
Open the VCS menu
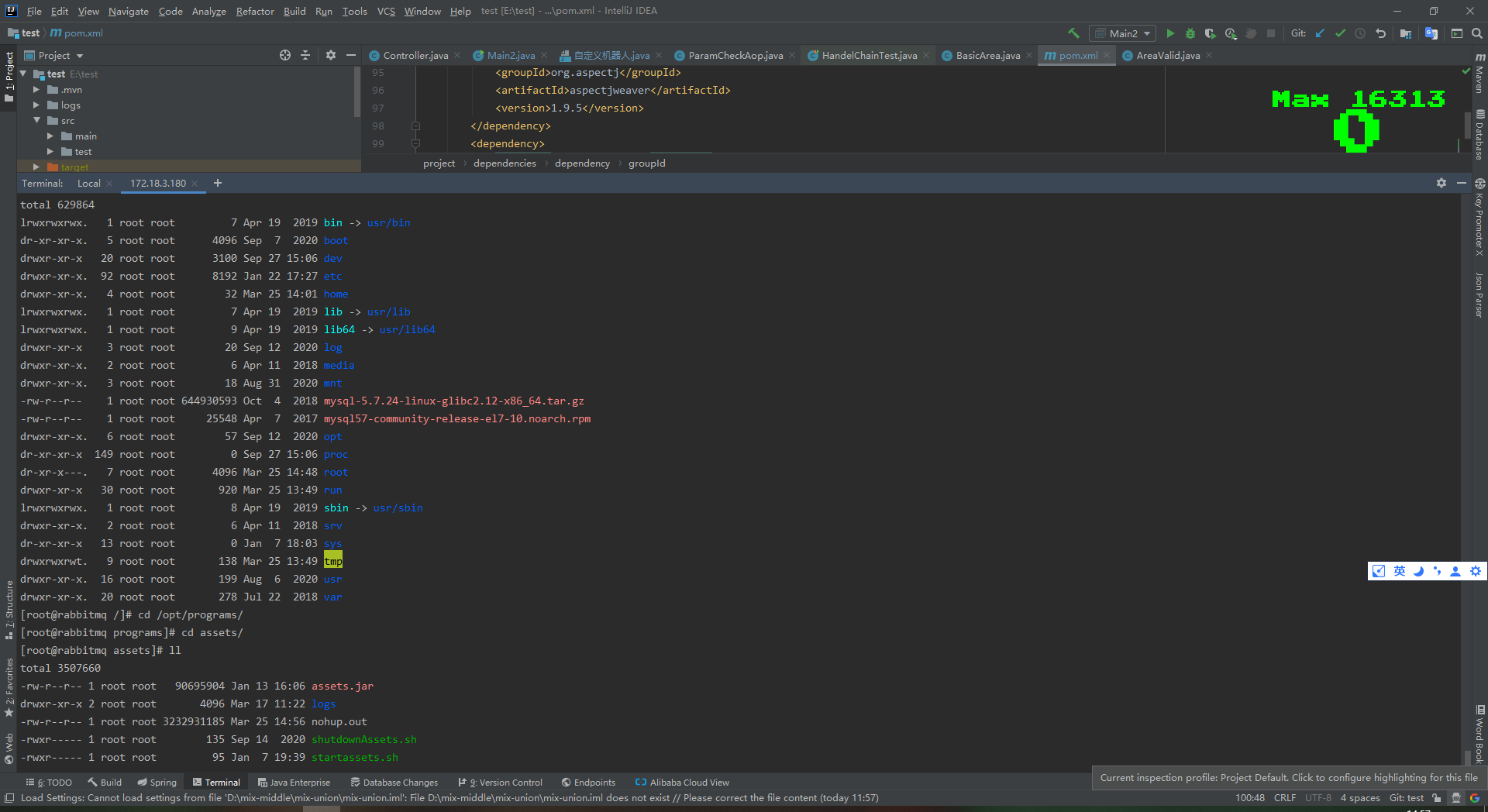point(386,11)
